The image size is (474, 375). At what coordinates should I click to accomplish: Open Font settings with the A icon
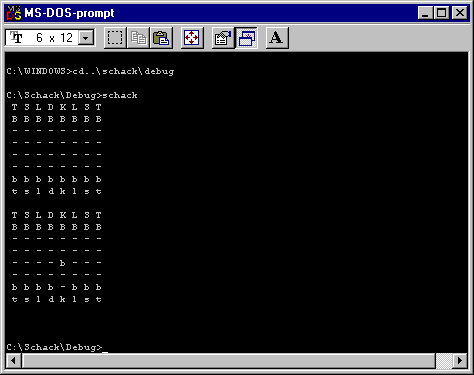(277, 38)
